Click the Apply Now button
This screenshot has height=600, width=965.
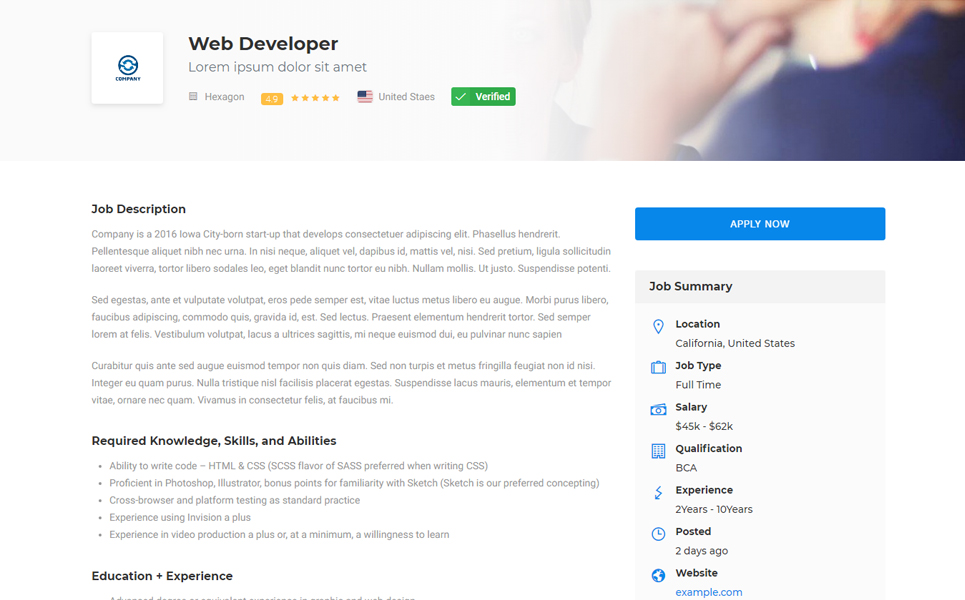(x=760, y=224)
